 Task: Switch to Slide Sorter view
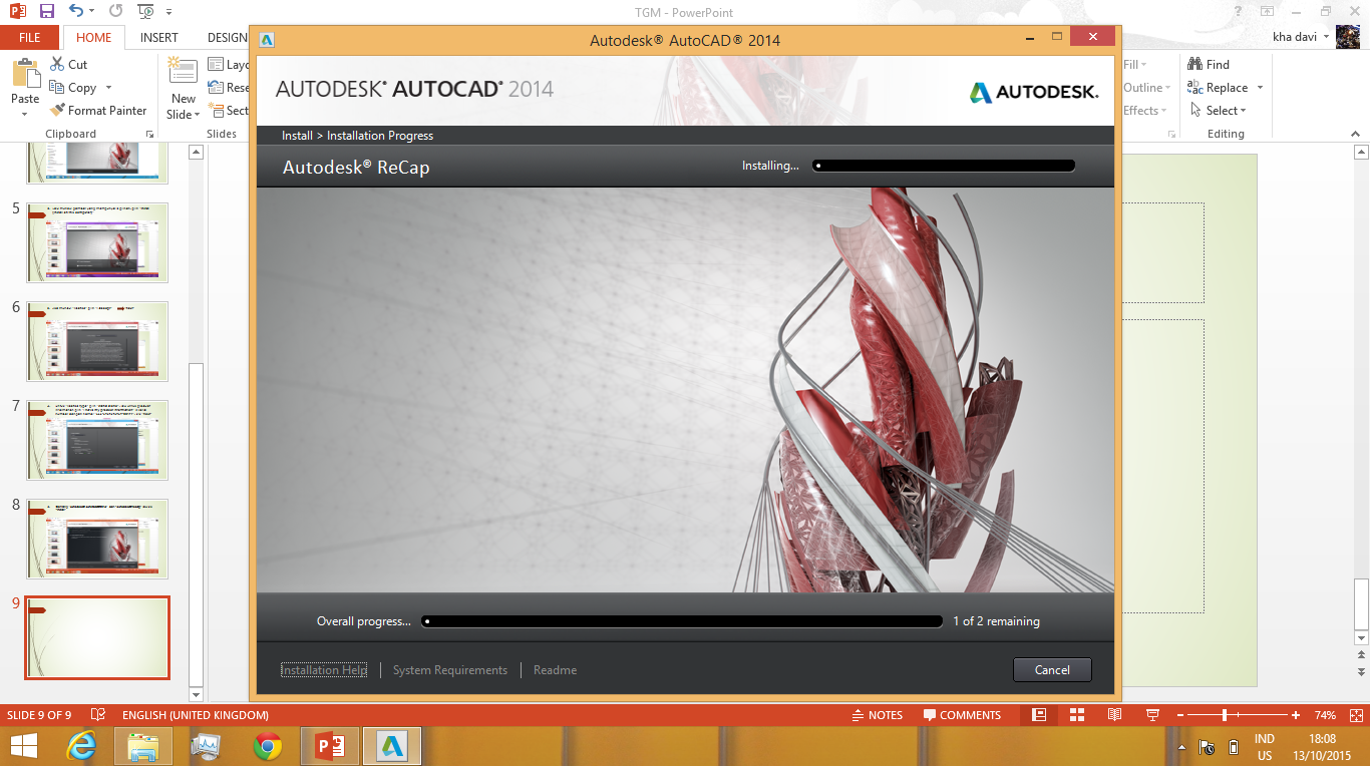1077,715
